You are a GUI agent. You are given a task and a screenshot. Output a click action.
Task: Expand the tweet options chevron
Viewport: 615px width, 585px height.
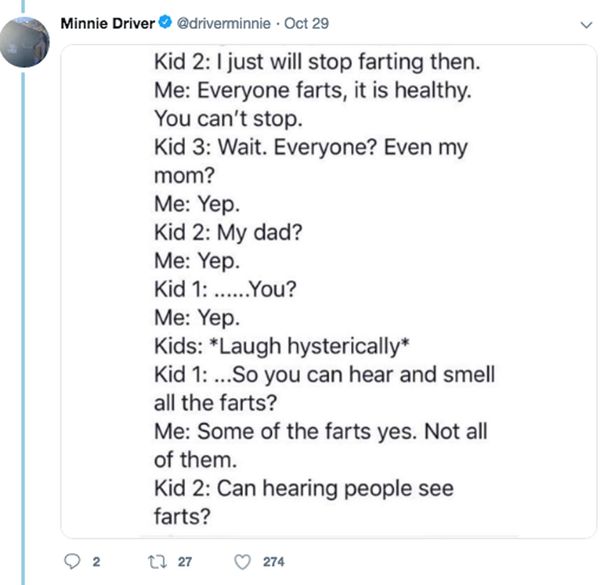click(x=586, y=25)
